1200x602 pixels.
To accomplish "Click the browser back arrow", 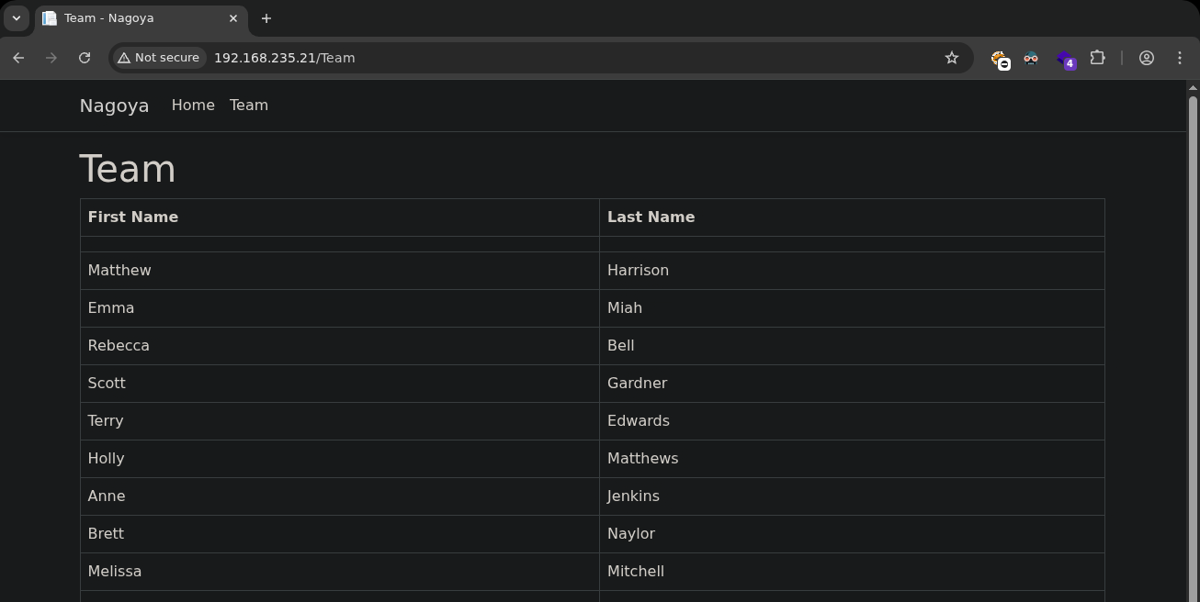I will (x=18, y=58).
